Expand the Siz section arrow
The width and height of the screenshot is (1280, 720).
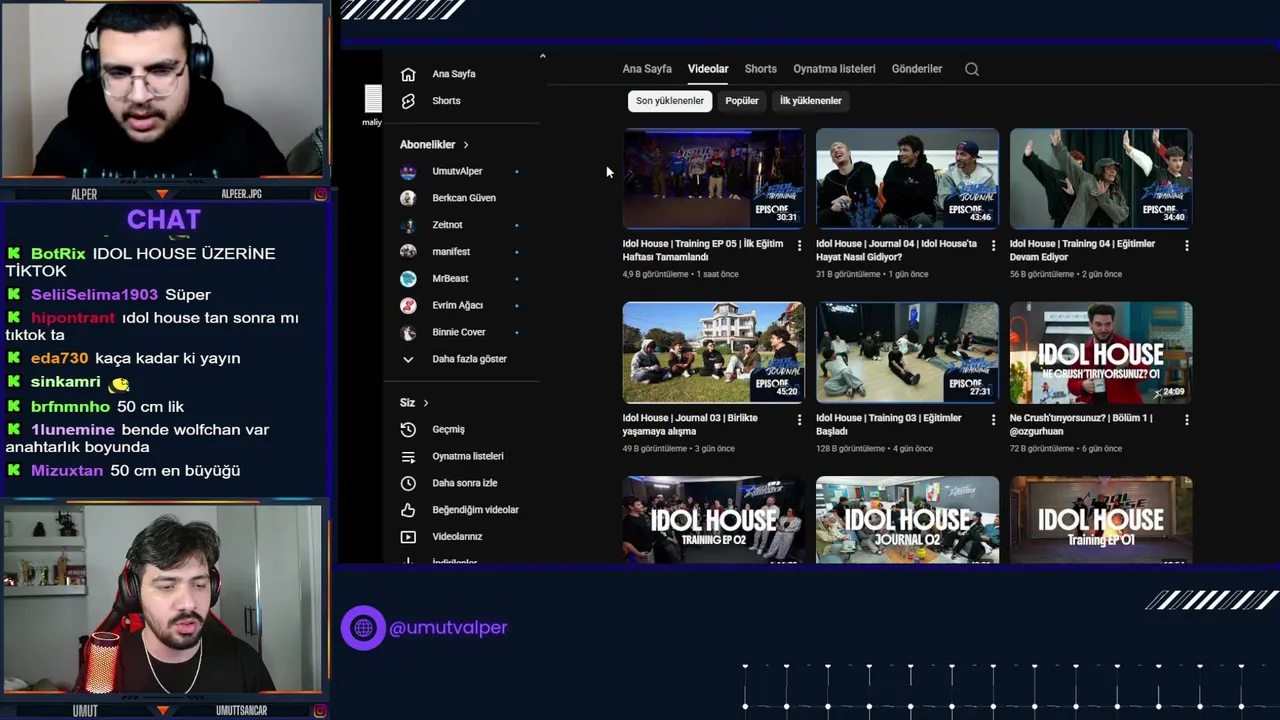pyautogui.click(x=426, y=403)
